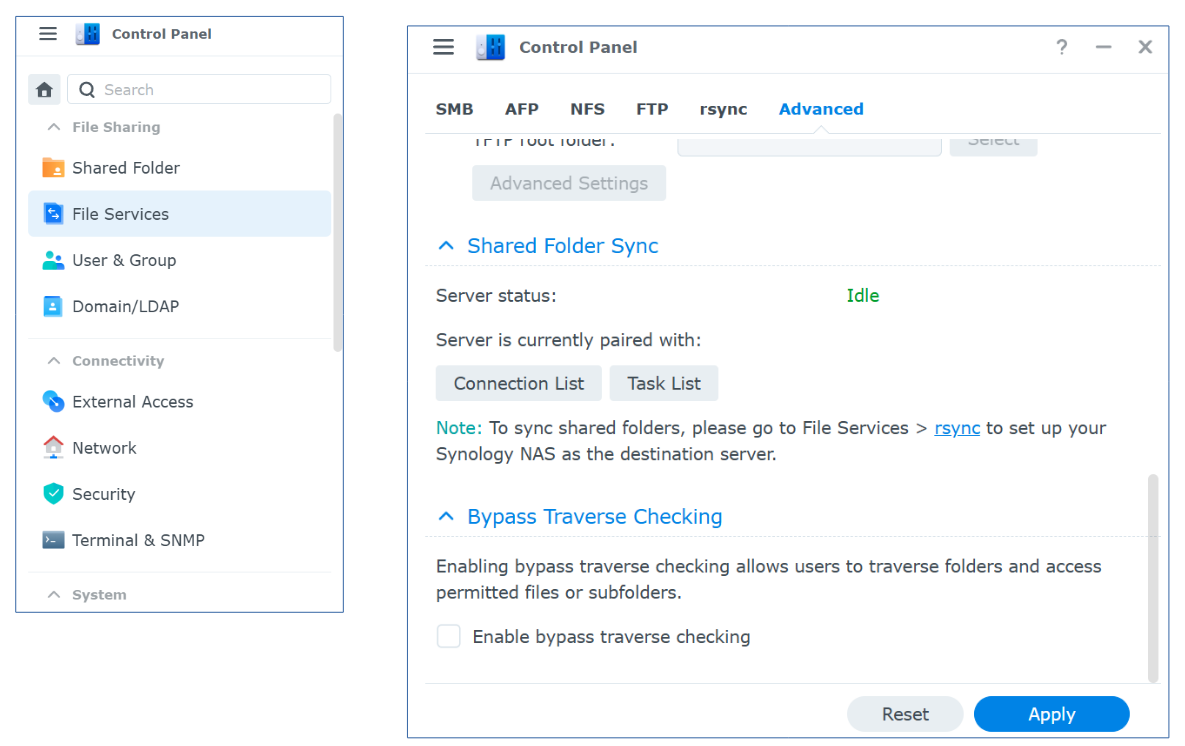
Task: Open Terminal & SNMP icon
Action: click(53, 540)
